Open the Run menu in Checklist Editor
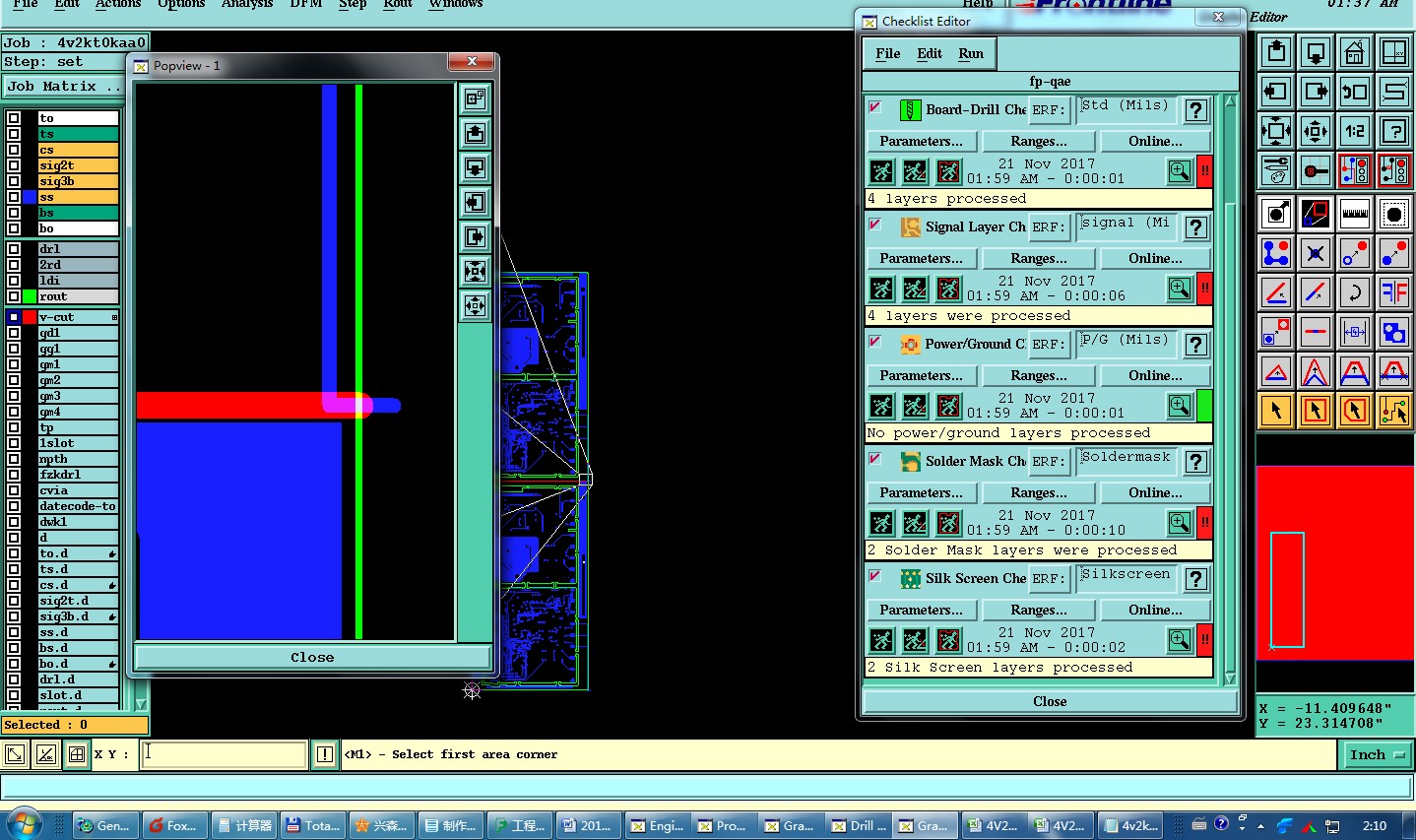Image resolution: width=1416 pixels, height=840 pixels. coord(971,53)
